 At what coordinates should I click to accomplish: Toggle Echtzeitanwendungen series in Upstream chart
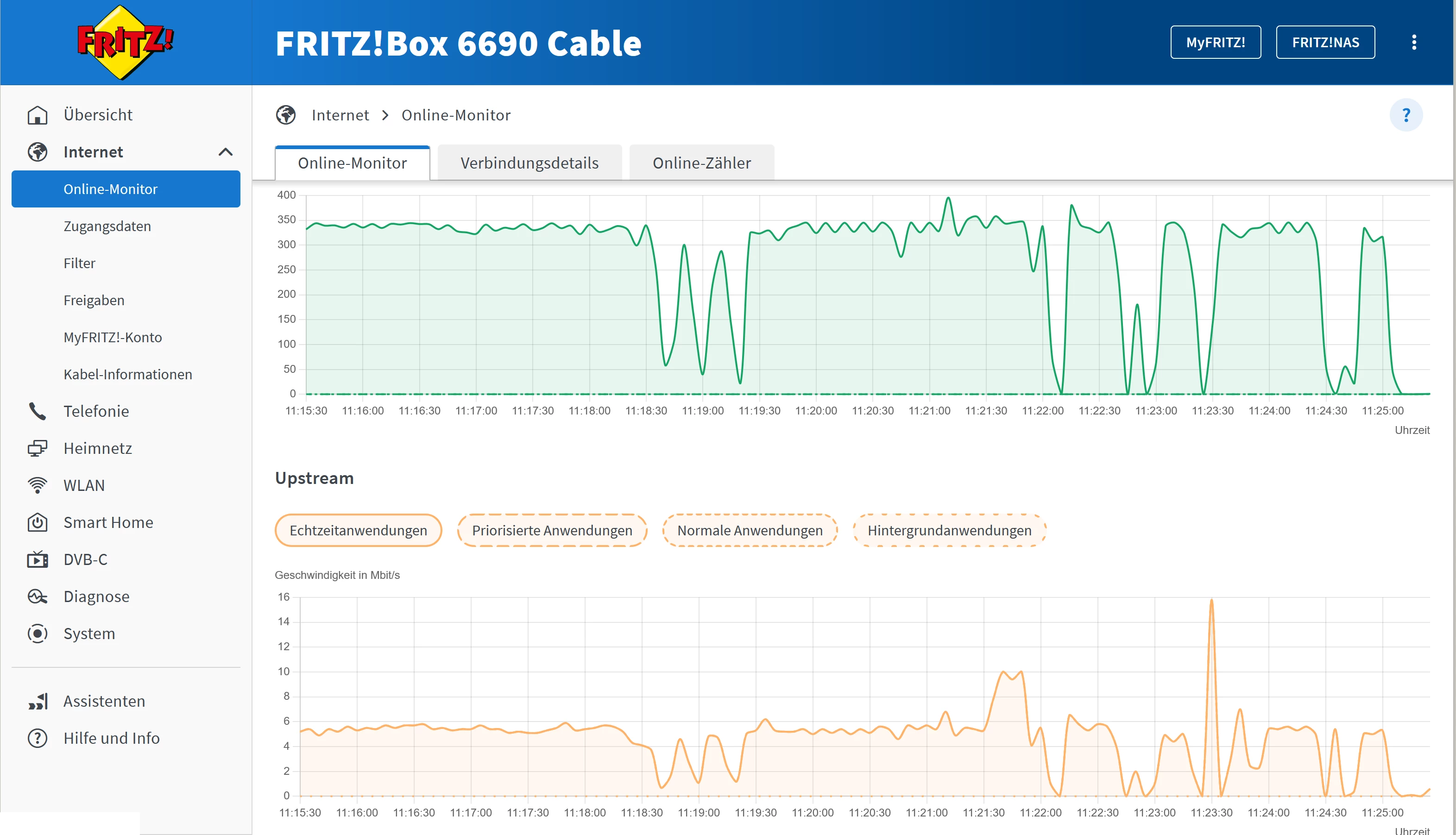tap(358, 530)
